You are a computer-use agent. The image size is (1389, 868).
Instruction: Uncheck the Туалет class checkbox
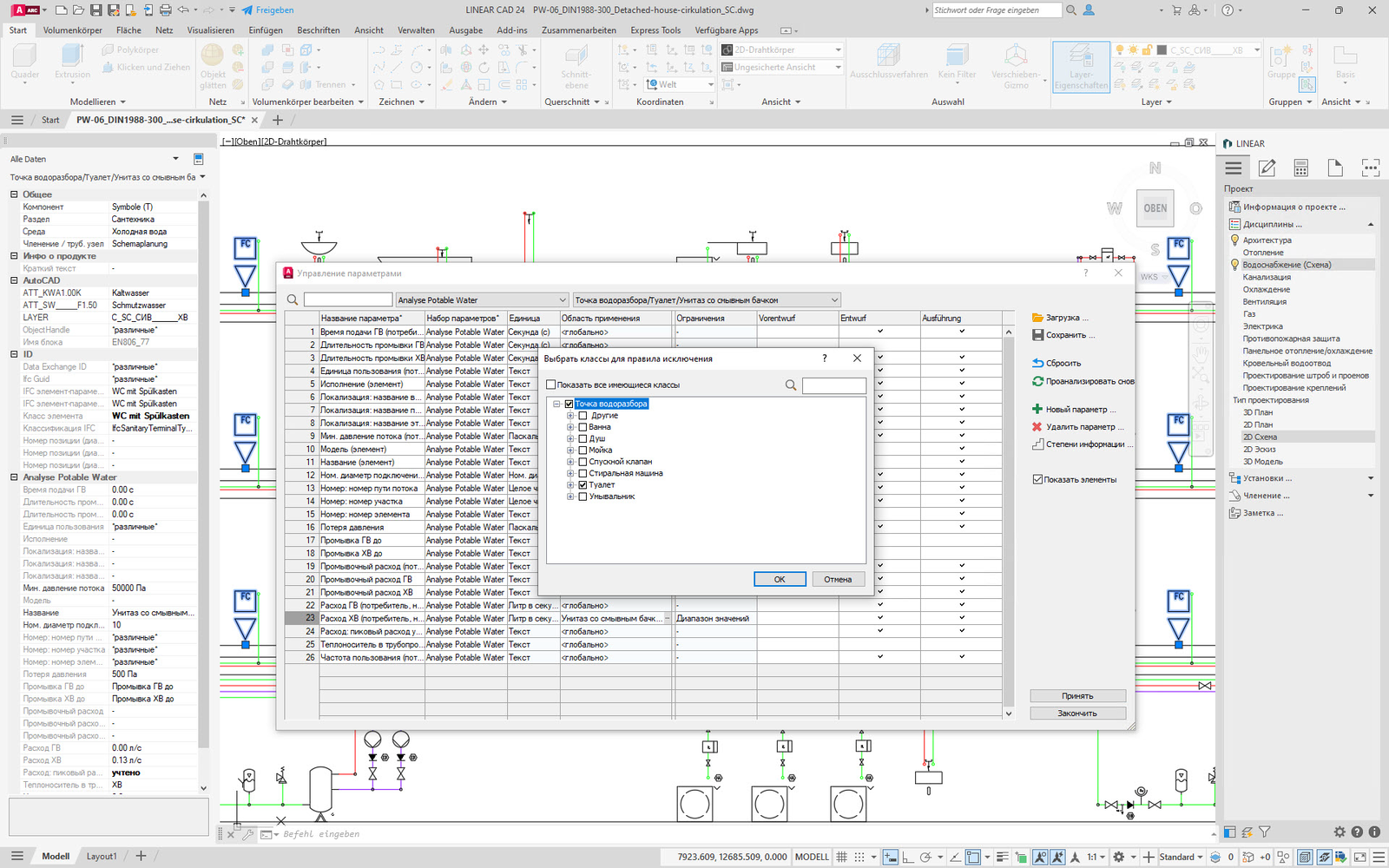click(x=583, y=485)
